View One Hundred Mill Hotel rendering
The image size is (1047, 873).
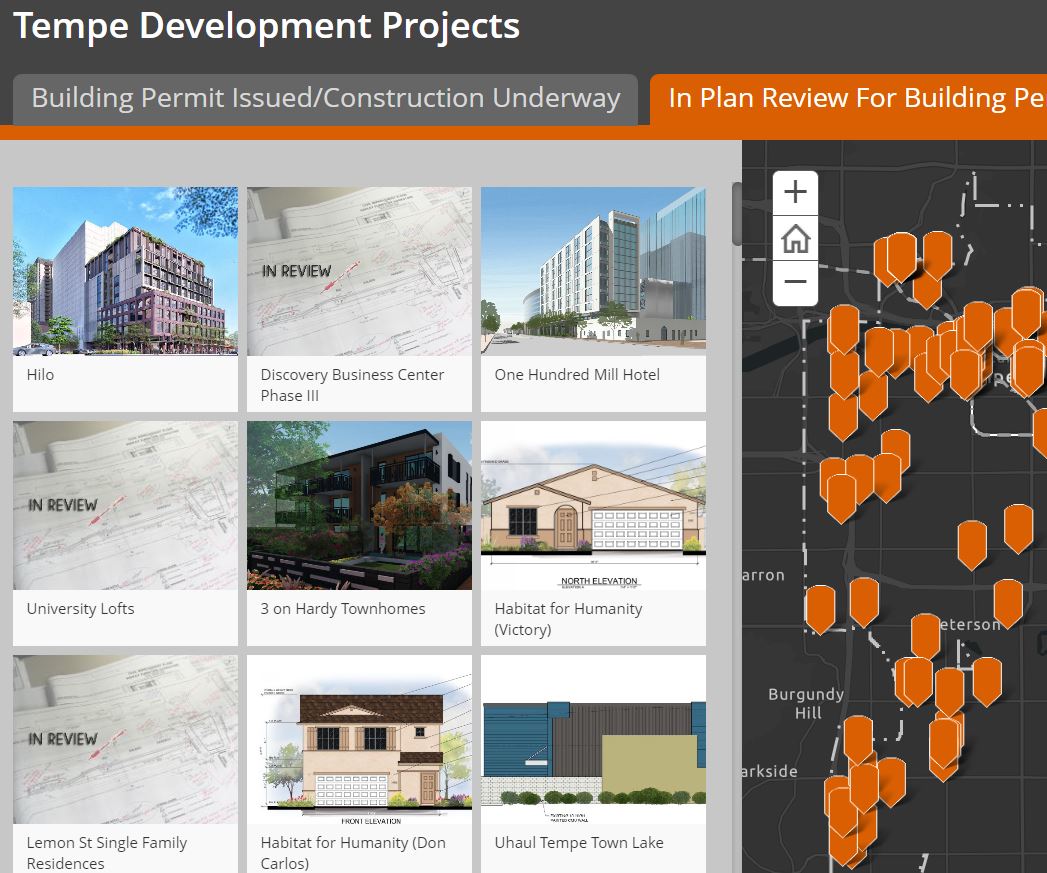pyautogui.click(x=593, y=271)
